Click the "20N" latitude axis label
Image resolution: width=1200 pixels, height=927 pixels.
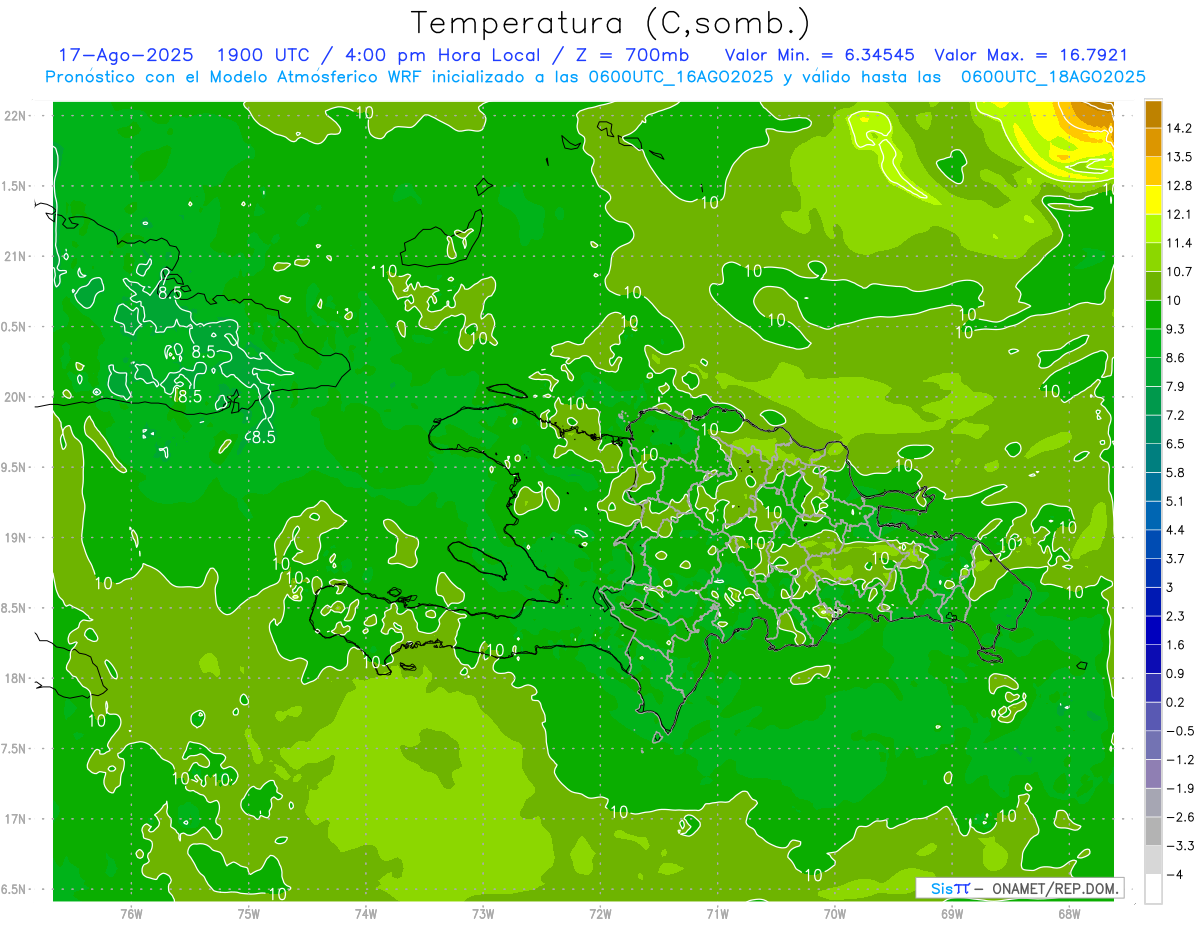pos(16,397)
